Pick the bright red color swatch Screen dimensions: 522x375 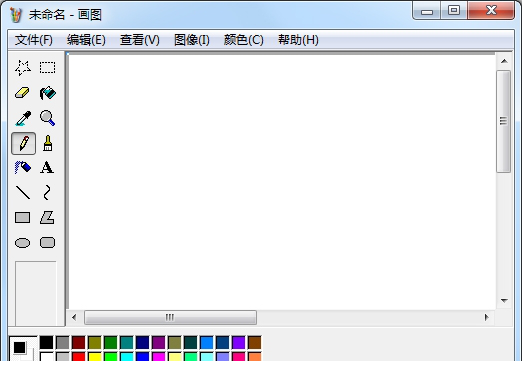coord(78,357)
